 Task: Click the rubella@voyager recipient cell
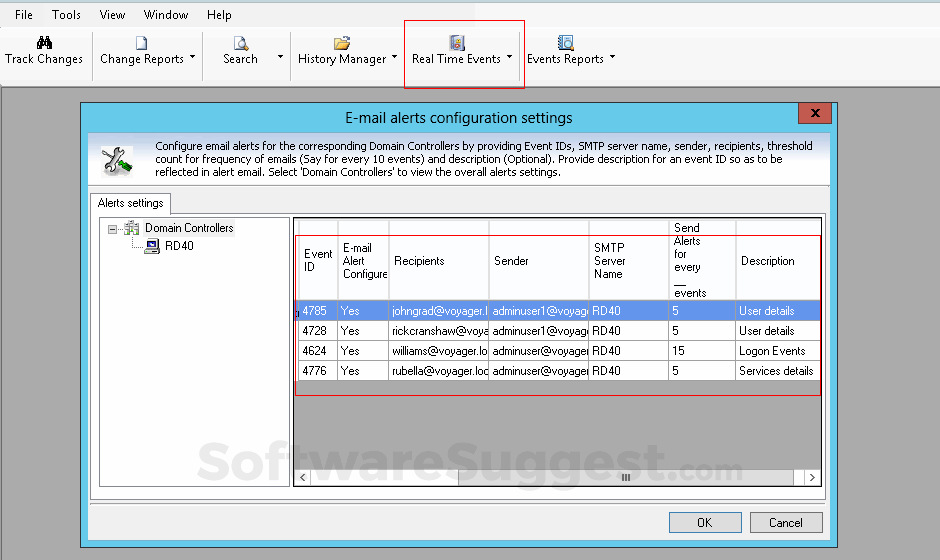439,371
